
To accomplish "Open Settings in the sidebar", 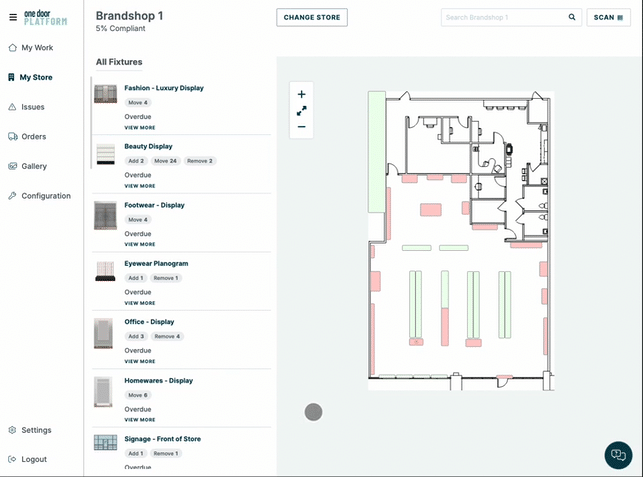I will click(x=36, y=430).
